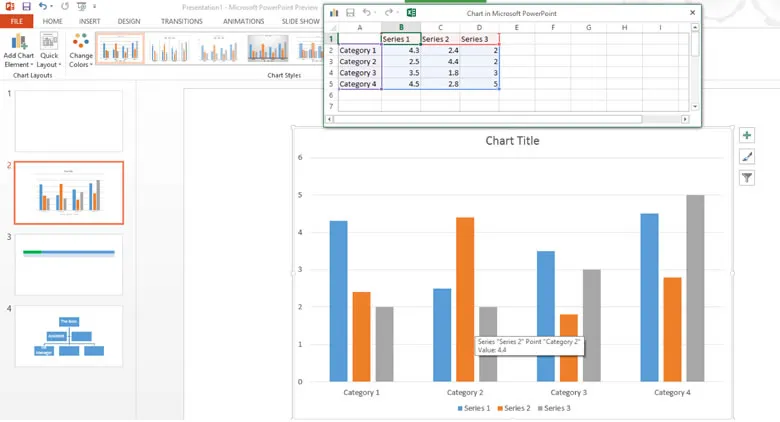Click the Chart Elements plus button
The image size is (780, 422).
click(x=747, y=135)
